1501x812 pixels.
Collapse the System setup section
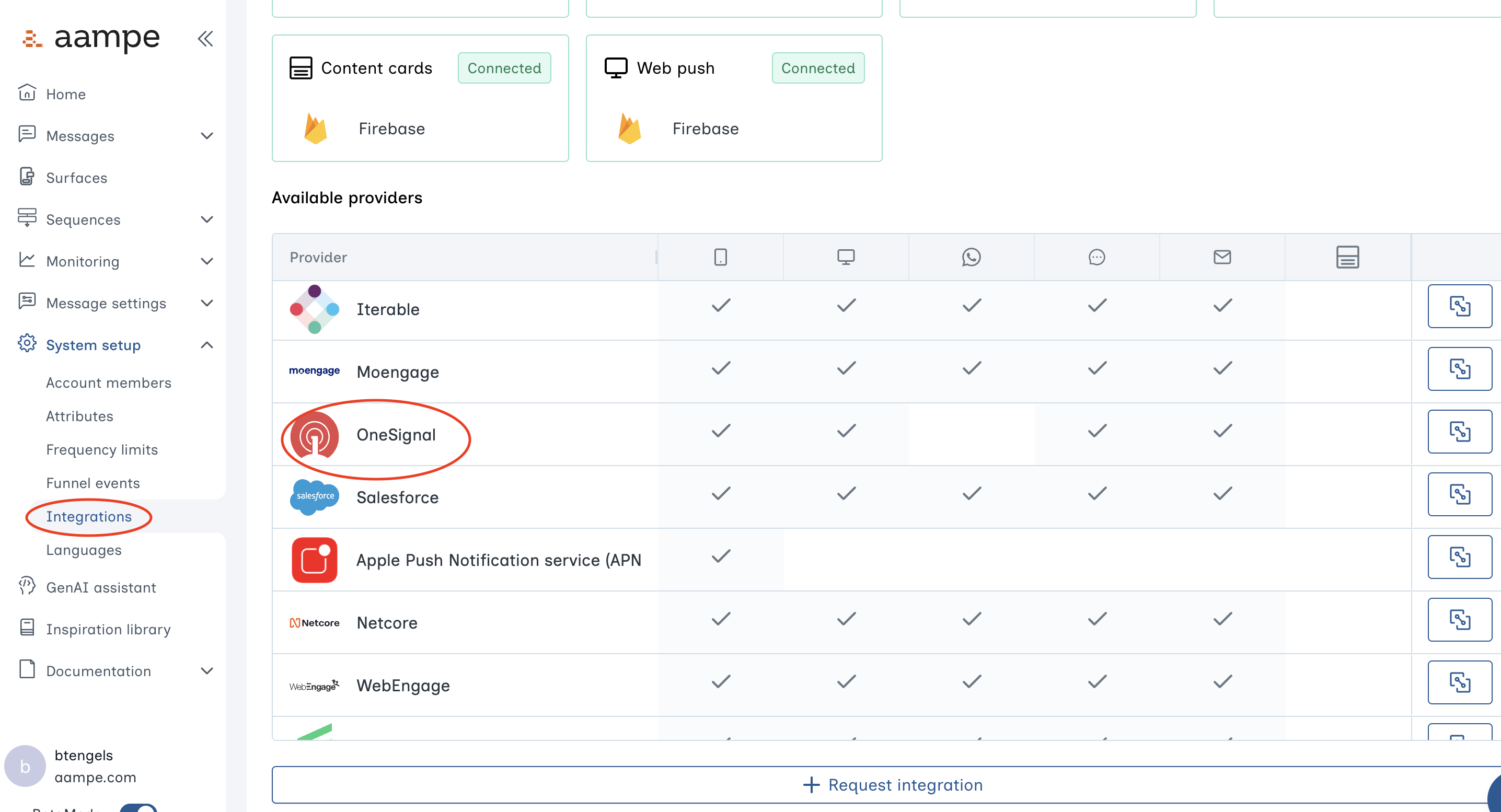pos(207,344)
